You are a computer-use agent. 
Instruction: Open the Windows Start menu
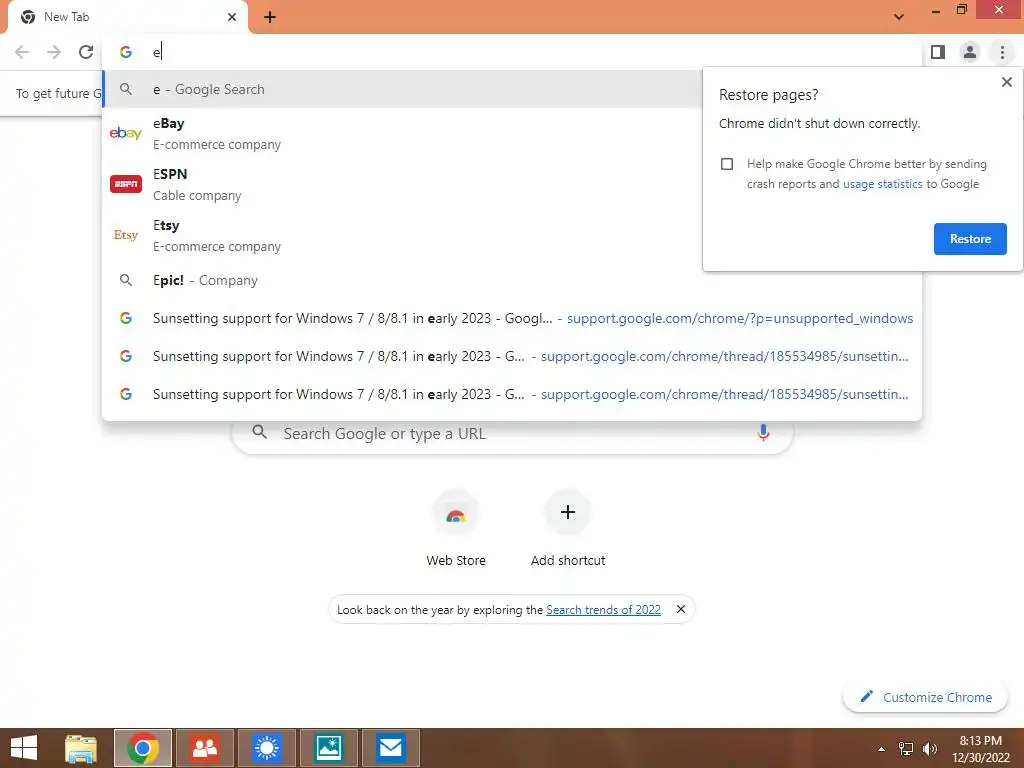tap(24, 748)
